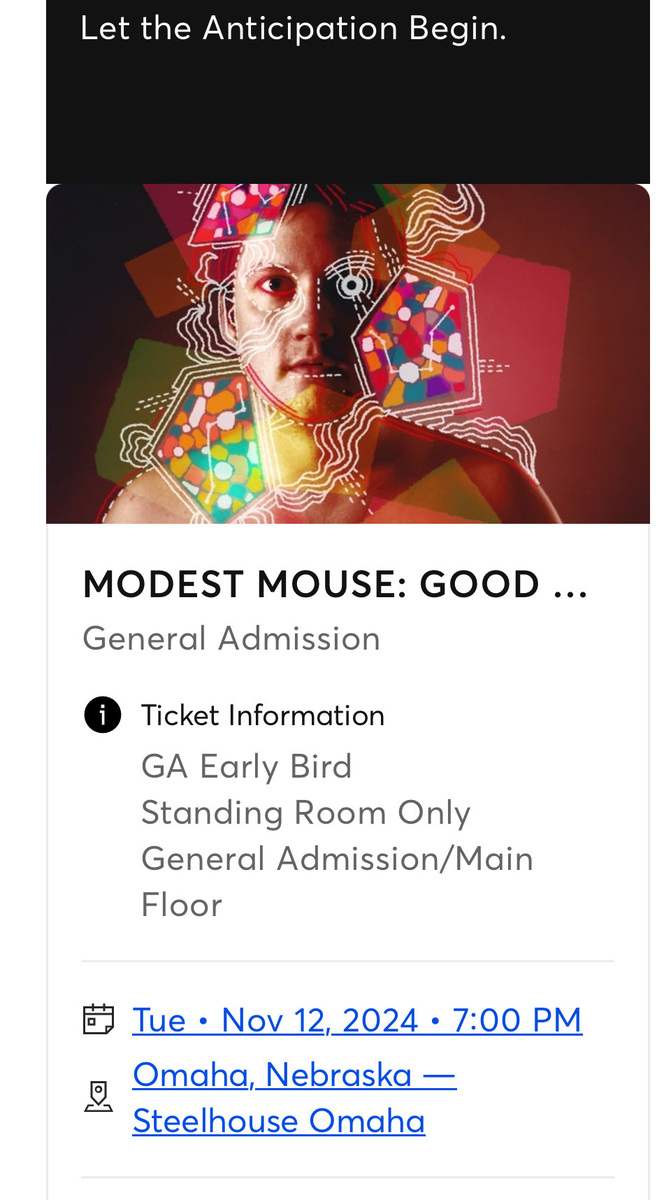Click the location pin icon beside the venue
671x1200 pixels.
pos(98,1097)
